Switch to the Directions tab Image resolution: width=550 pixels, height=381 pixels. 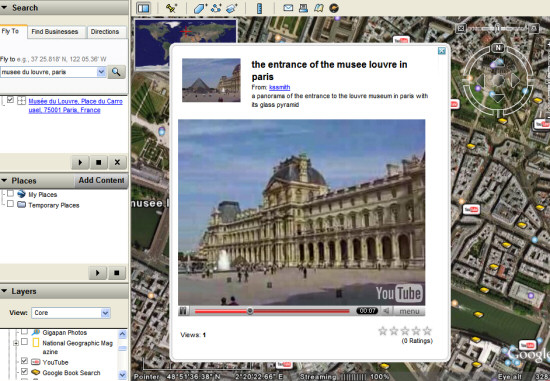105,32
